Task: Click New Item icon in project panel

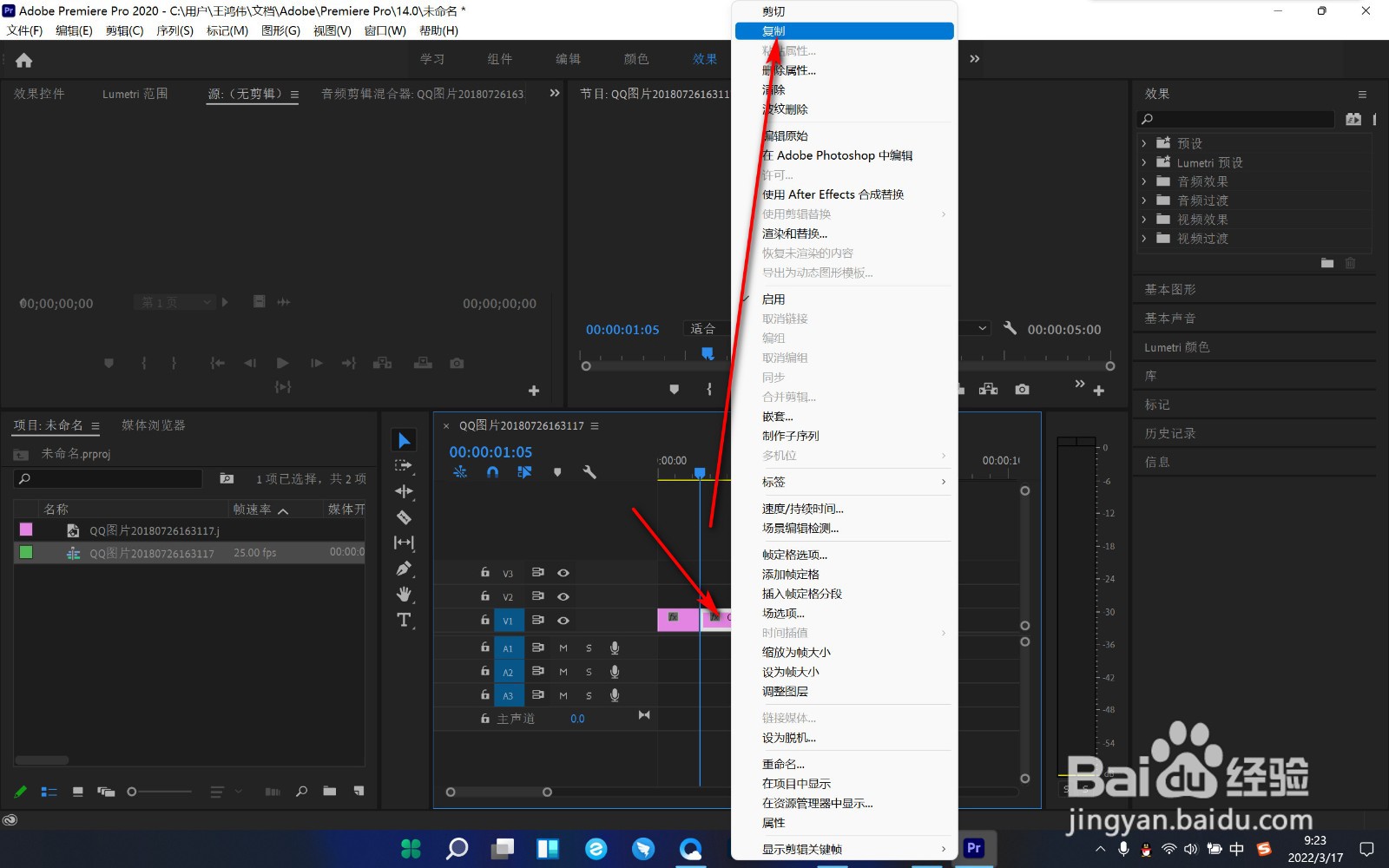Action: (359, 792)
